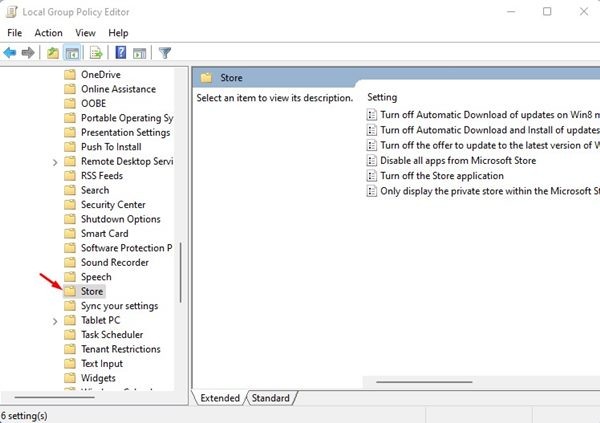Viewport: 600px width, 423px height.
Task: Click the OOBE folder icon
Action: (x=70, y=103)
